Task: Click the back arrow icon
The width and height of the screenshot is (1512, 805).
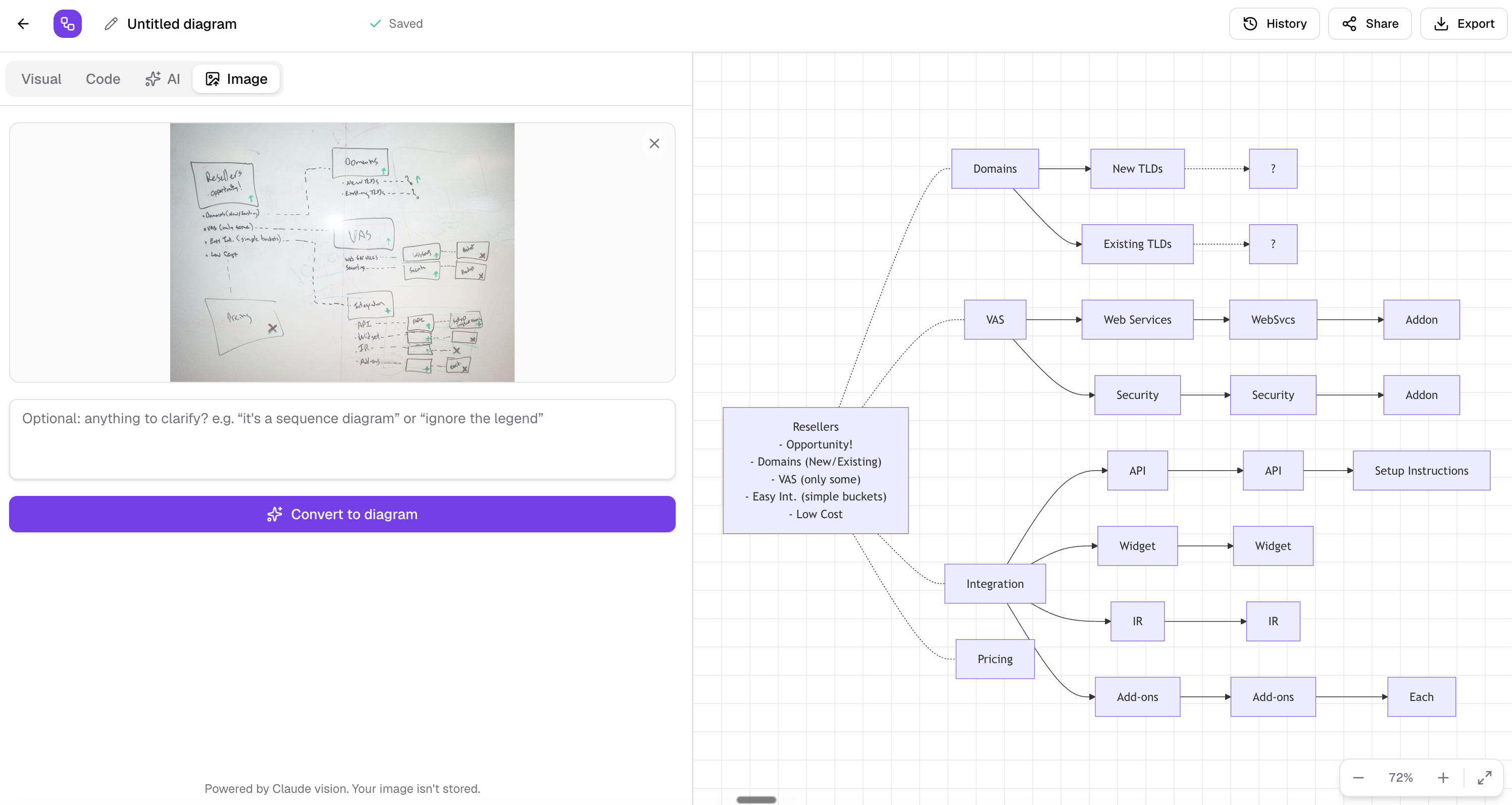Action: pos(23,24)
